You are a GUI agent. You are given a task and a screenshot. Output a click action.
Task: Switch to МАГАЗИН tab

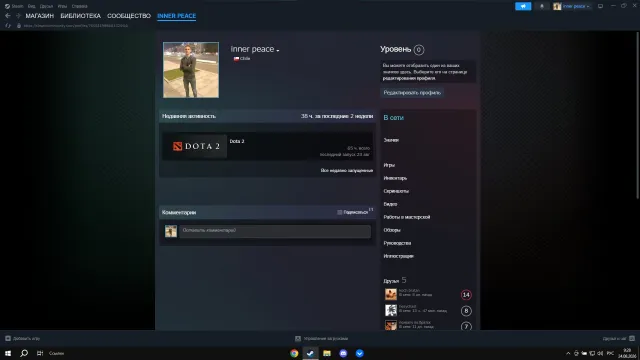pos(40,16)
